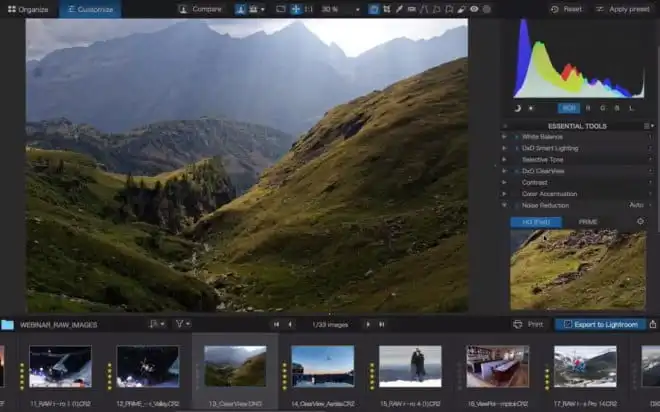Switch to the Customize tab
660x412 pixels.
(x=90, y=9)
